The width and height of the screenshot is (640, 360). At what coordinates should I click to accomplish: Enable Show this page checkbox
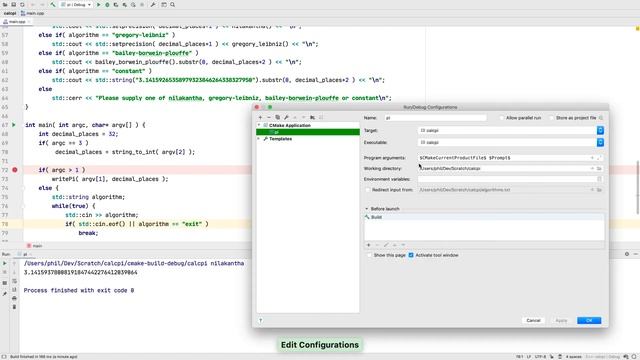point(369,255)
